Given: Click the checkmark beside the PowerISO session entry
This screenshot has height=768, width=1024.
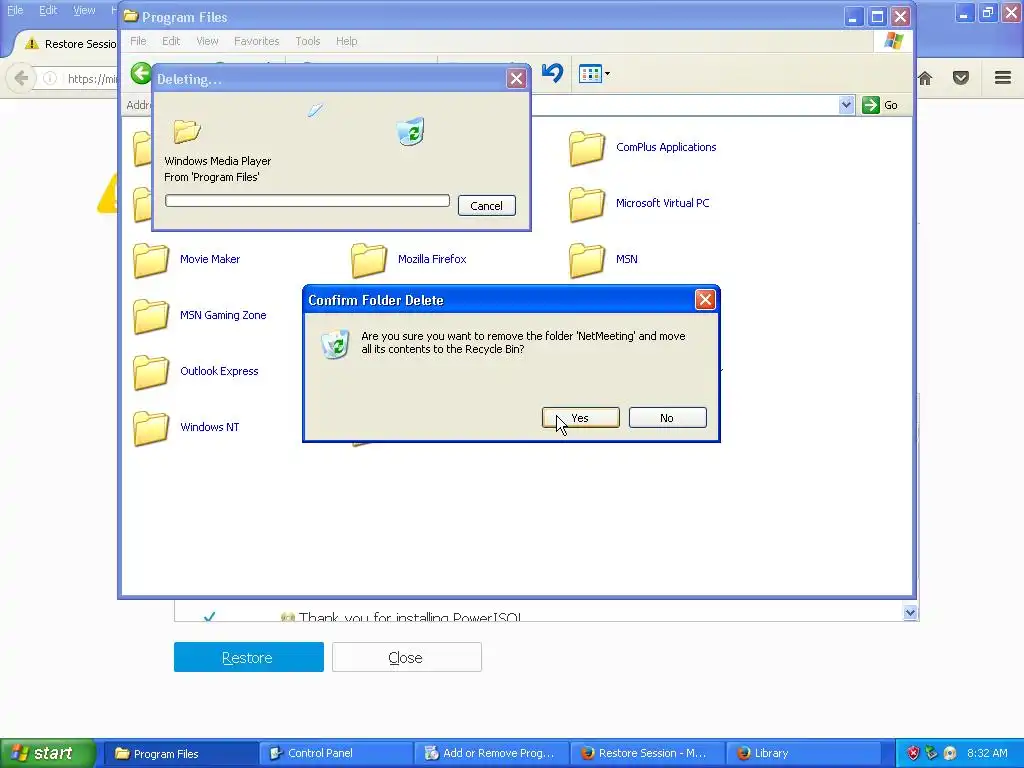Looking at the screenshot, I should (209, 616).
